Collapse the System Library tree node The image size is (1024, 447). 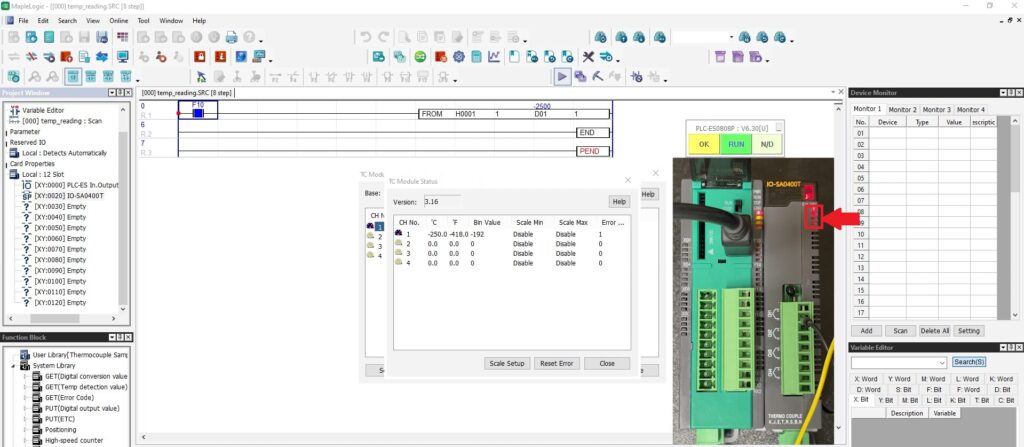click(x=13, y=366)
